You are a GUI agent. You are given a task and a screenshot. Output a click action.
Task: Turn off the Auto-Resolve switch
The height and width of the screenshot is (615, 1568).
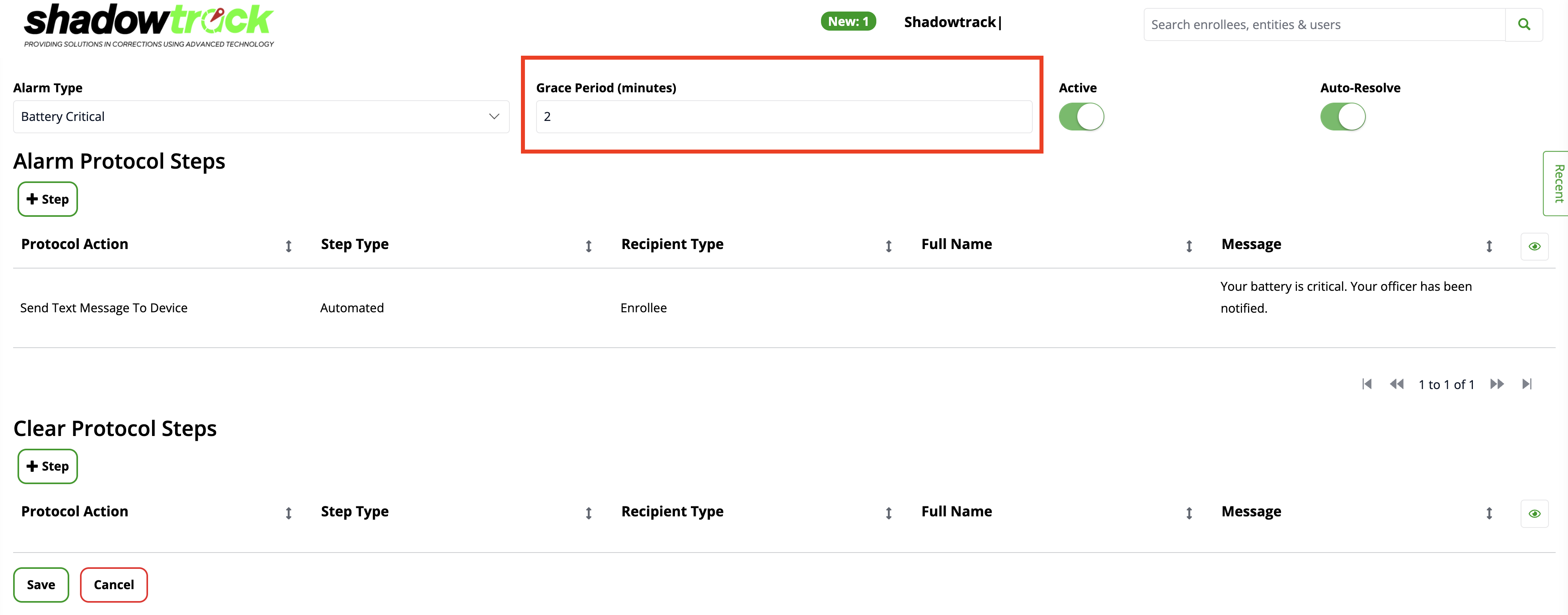pos(1342,117)
